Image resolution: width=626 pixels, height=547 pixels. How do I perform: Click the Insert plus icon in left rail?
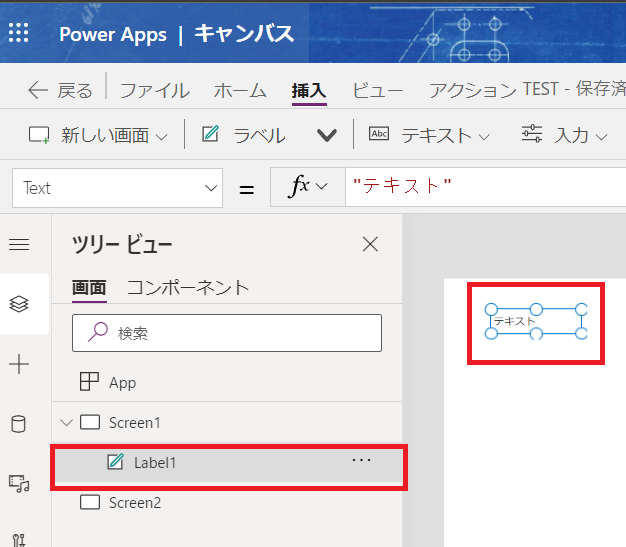tap(19, 364)
